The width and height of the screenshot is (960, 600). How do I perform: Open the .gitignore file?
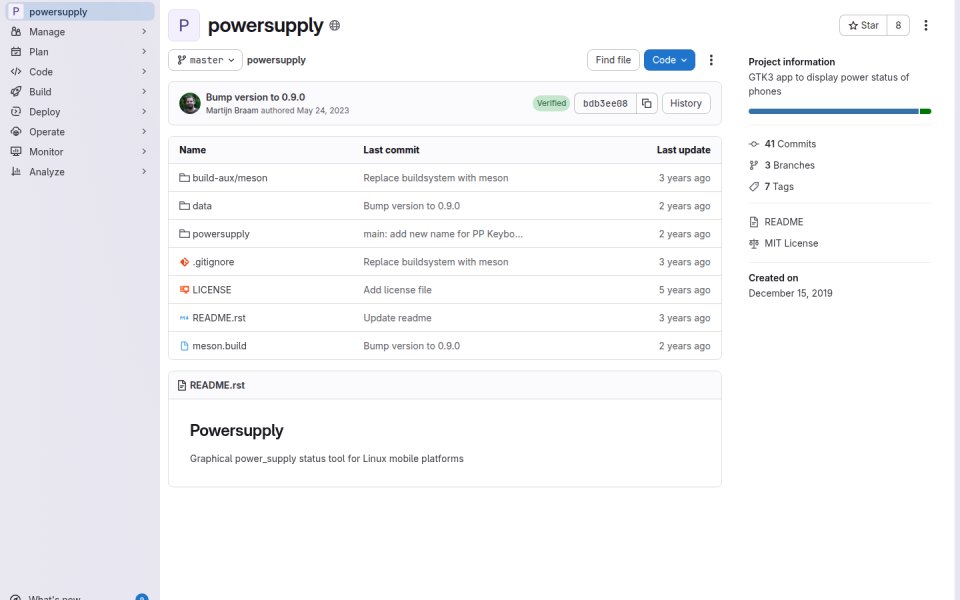(x=213, y=262)
